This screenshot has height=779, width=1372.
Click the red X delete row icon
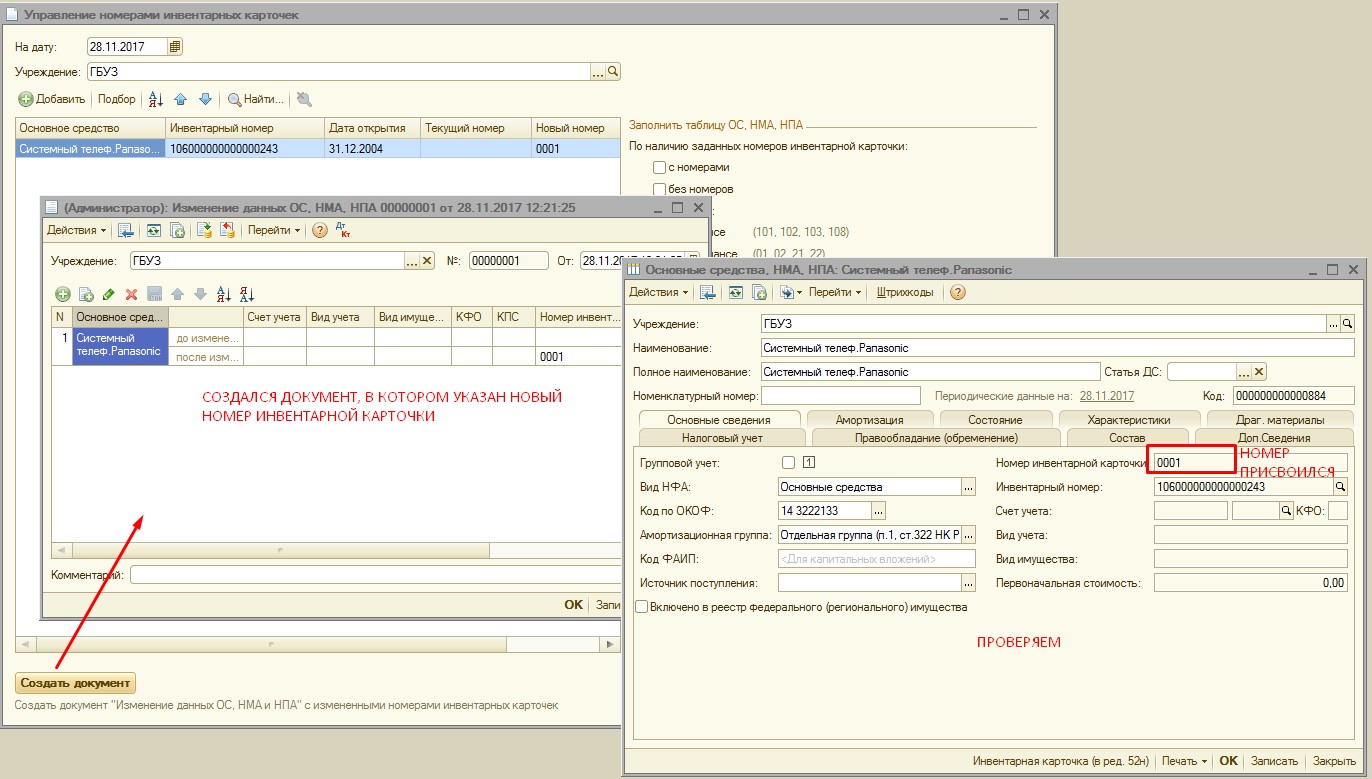click(x=131, y=294)
